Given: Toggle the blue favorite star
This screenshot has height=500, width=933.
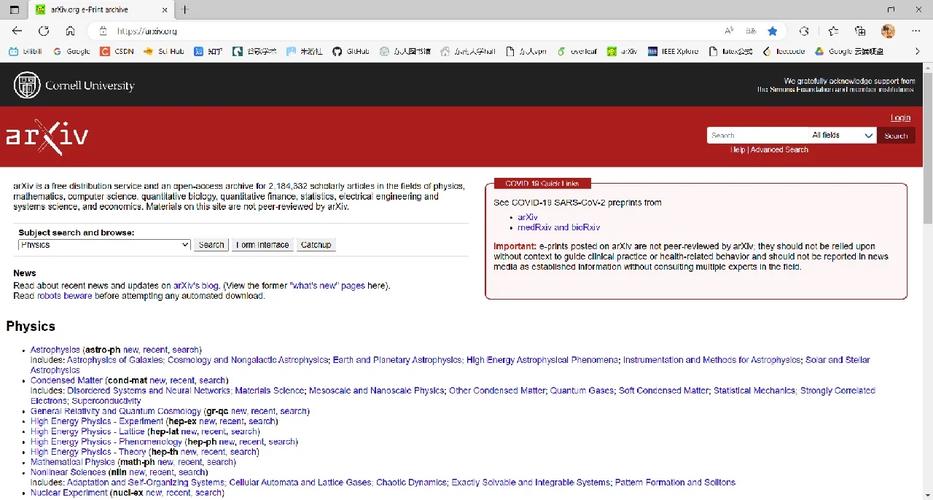Looking at the screenshot, I should pyautogui.click(x=772, y=31).
